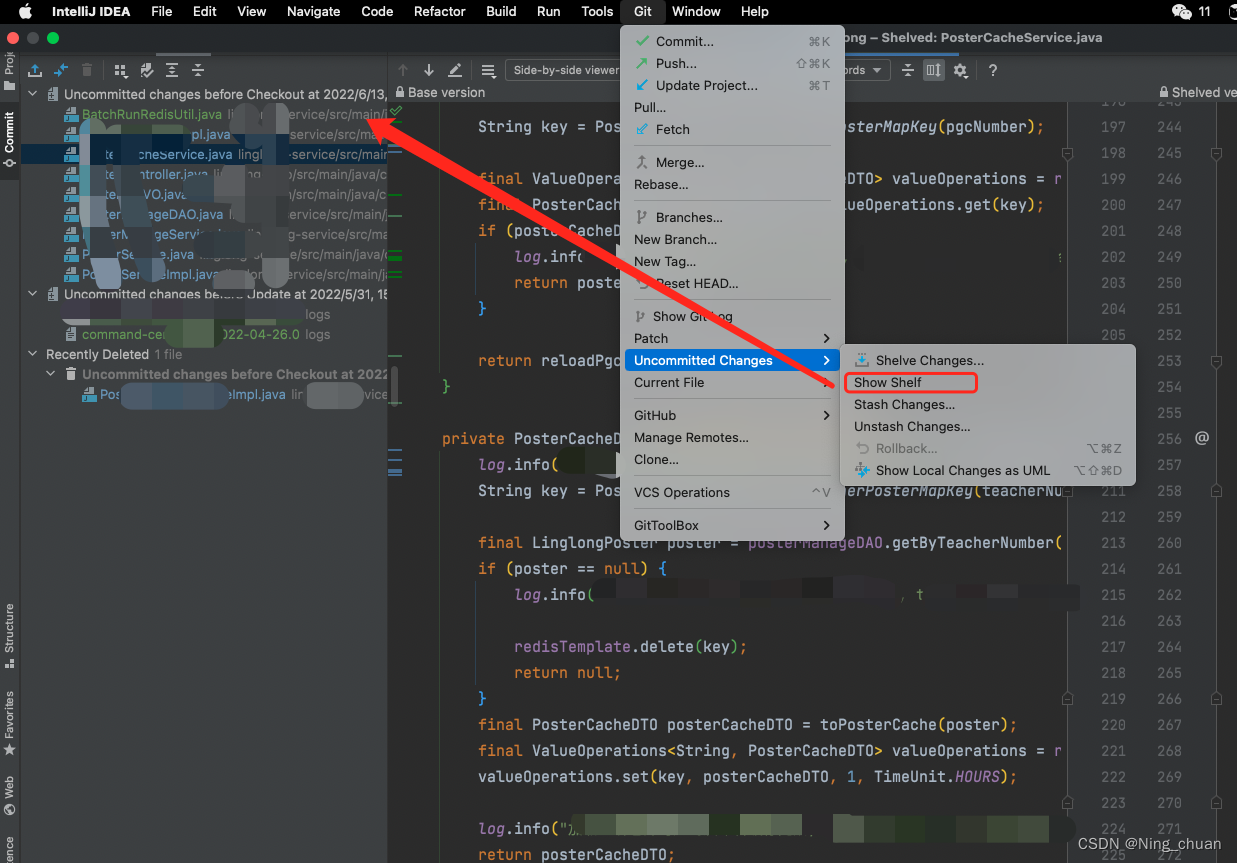Collapse the Recently Deleted node
The image size is (1237, 863).
(33, 354)
